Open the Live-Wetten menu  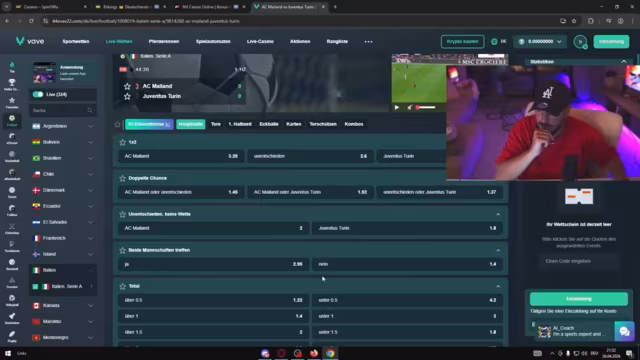pos(119,41)
